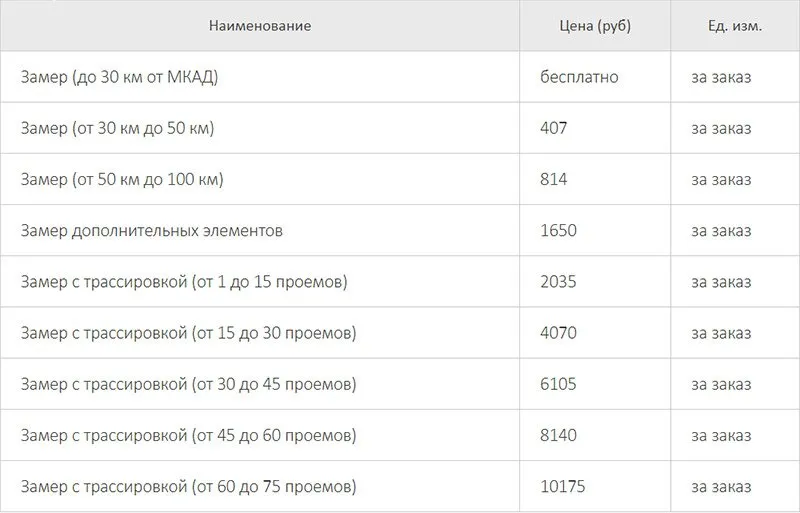
Task: Click the 4070 price cell
Action: tap(595, 332)
